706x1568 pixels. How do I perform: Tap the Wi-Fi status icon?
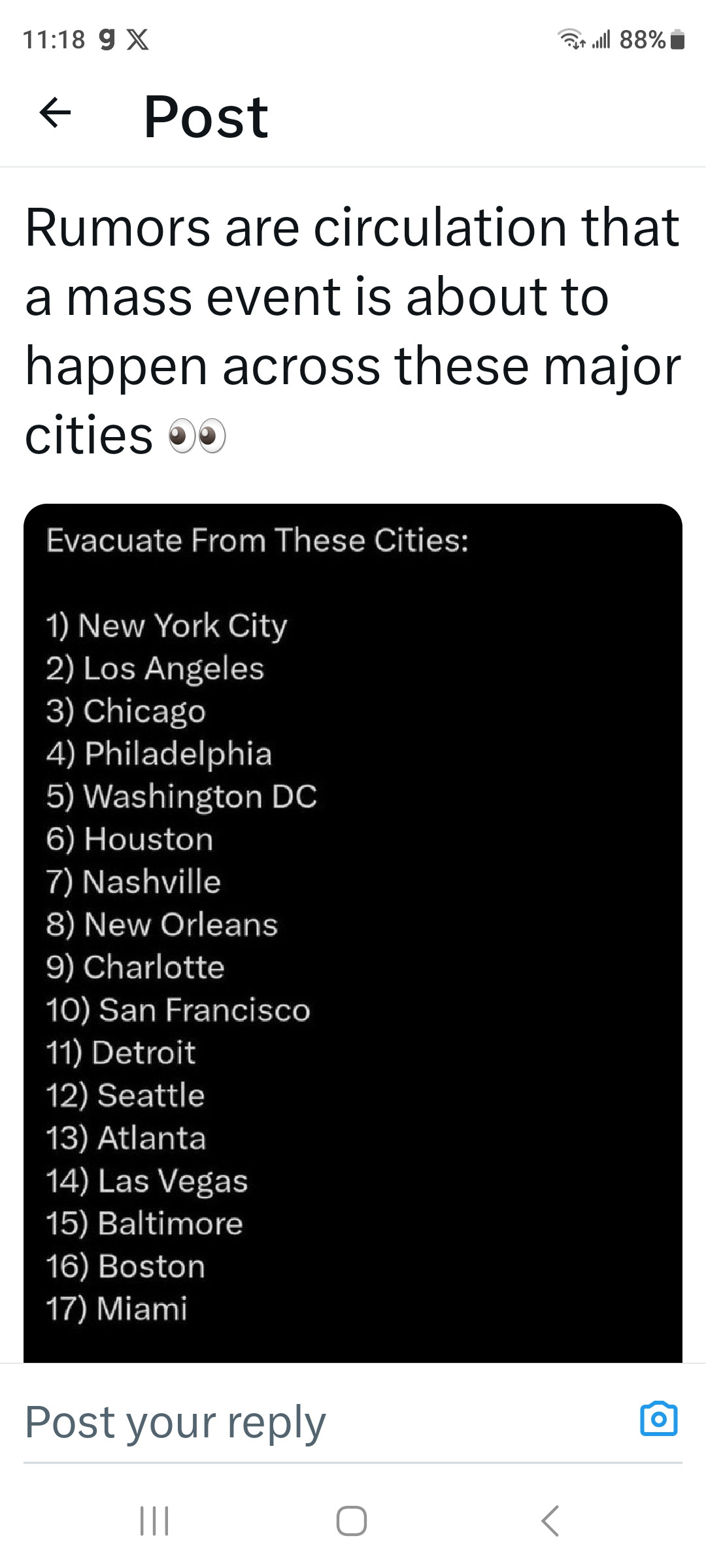point(572,40)
